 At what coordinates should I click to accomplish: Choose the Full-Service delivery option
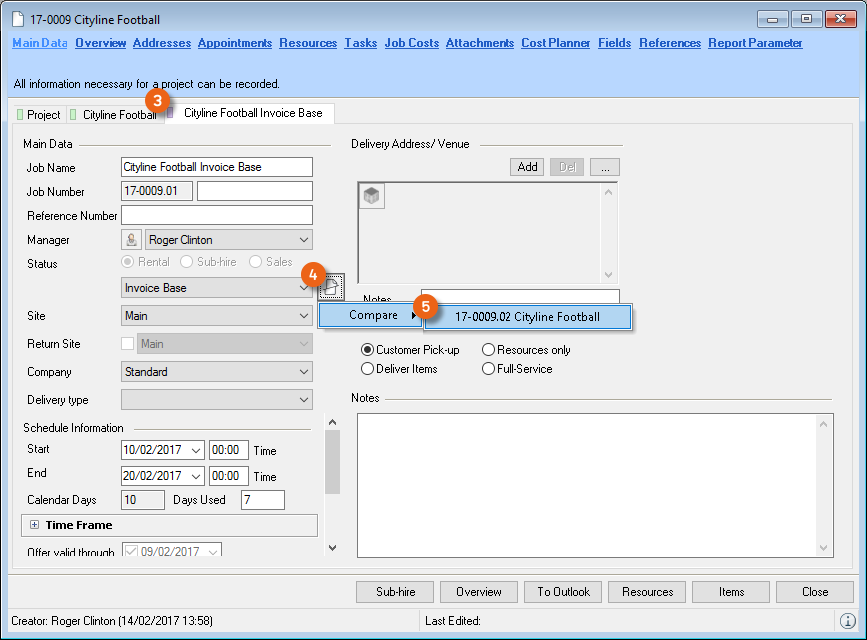click(488, 369)
